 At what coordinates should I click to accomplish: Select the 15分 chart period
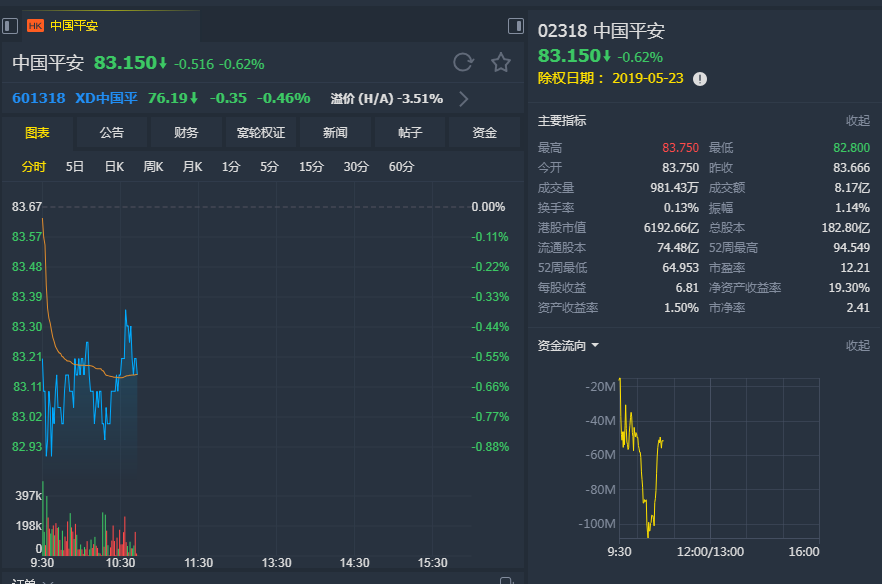coord(311,167)
